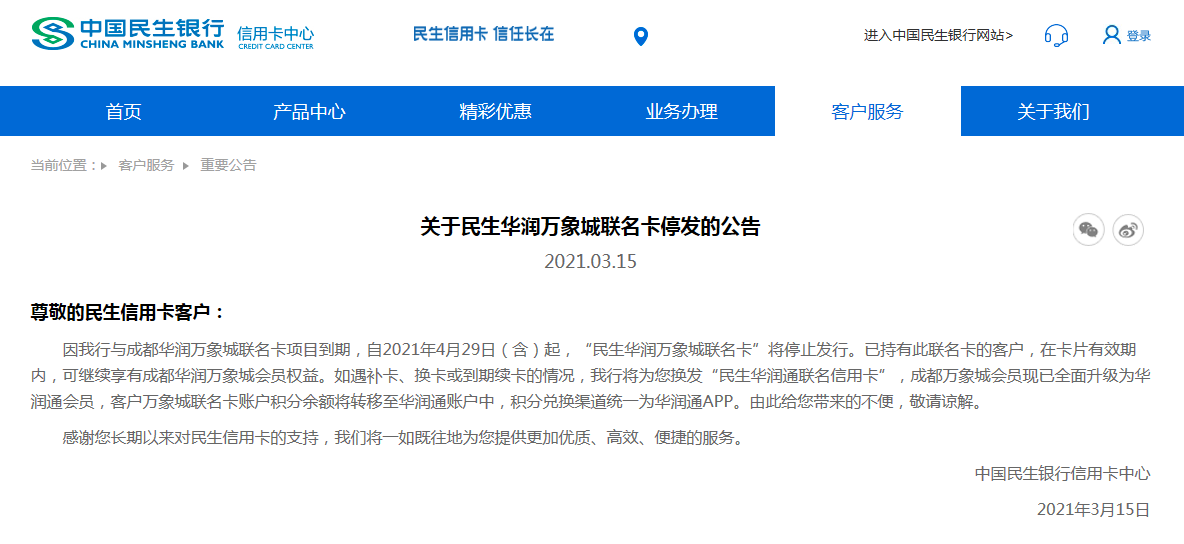Open 业务办理 navigation tab

pyautogui.click(x=682, y=112)
